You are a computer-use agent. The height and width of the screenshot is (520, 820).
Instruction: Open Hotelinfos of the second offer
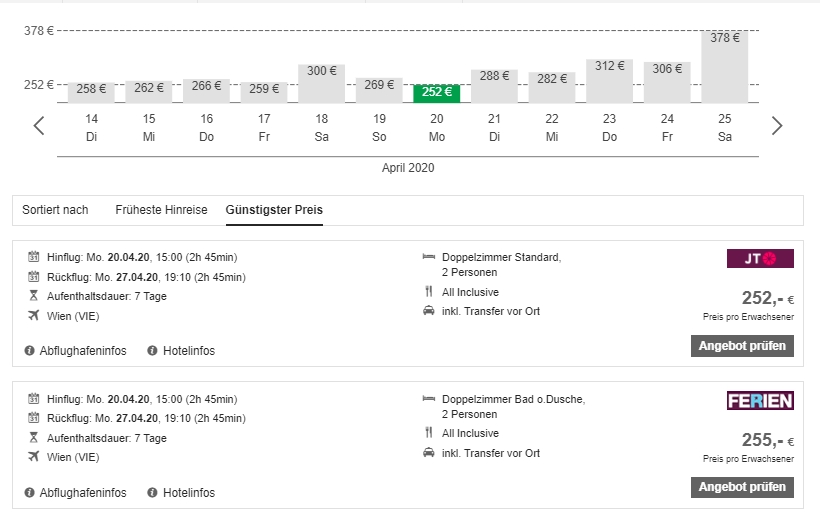click(190, 493)
